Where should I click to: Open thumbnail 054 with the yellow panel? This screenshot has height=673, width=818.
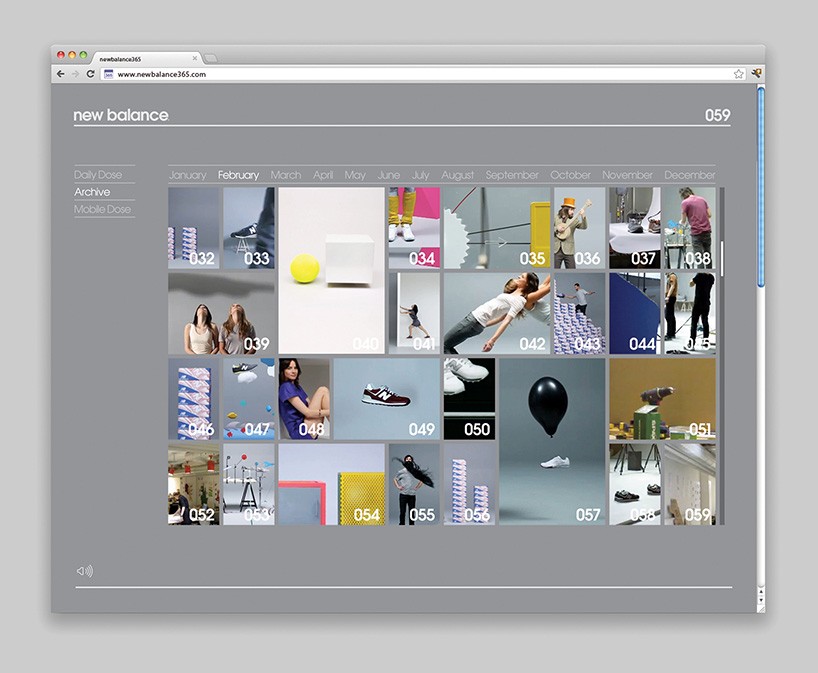coord(331,485)
